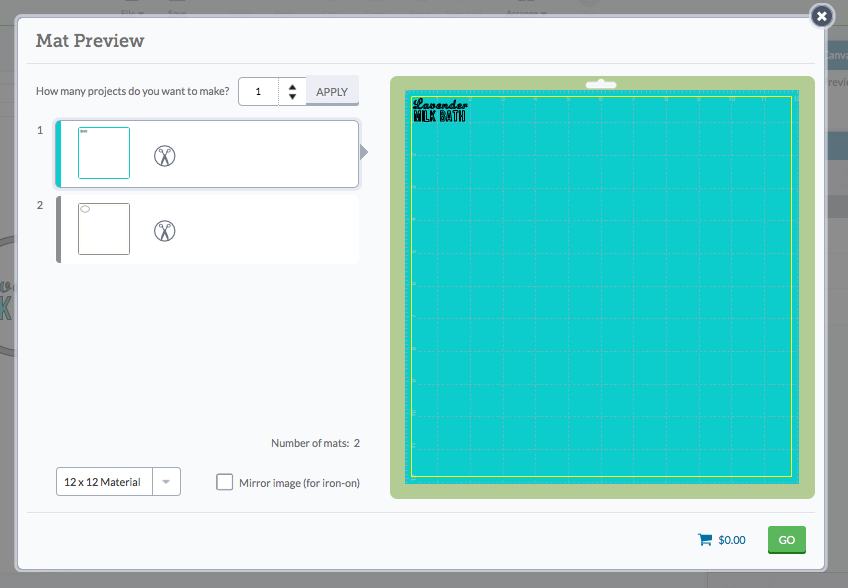Enable Mirror image (for iron-on) checkbox
Screen dimensions: 848x588
pos(224,482)
